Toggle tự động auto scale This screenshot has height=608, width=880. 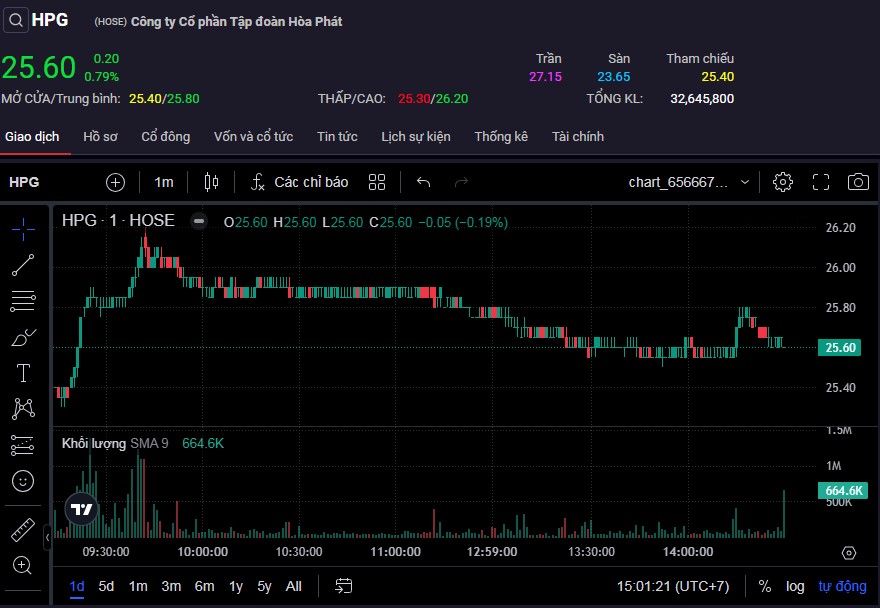(842, 586)
